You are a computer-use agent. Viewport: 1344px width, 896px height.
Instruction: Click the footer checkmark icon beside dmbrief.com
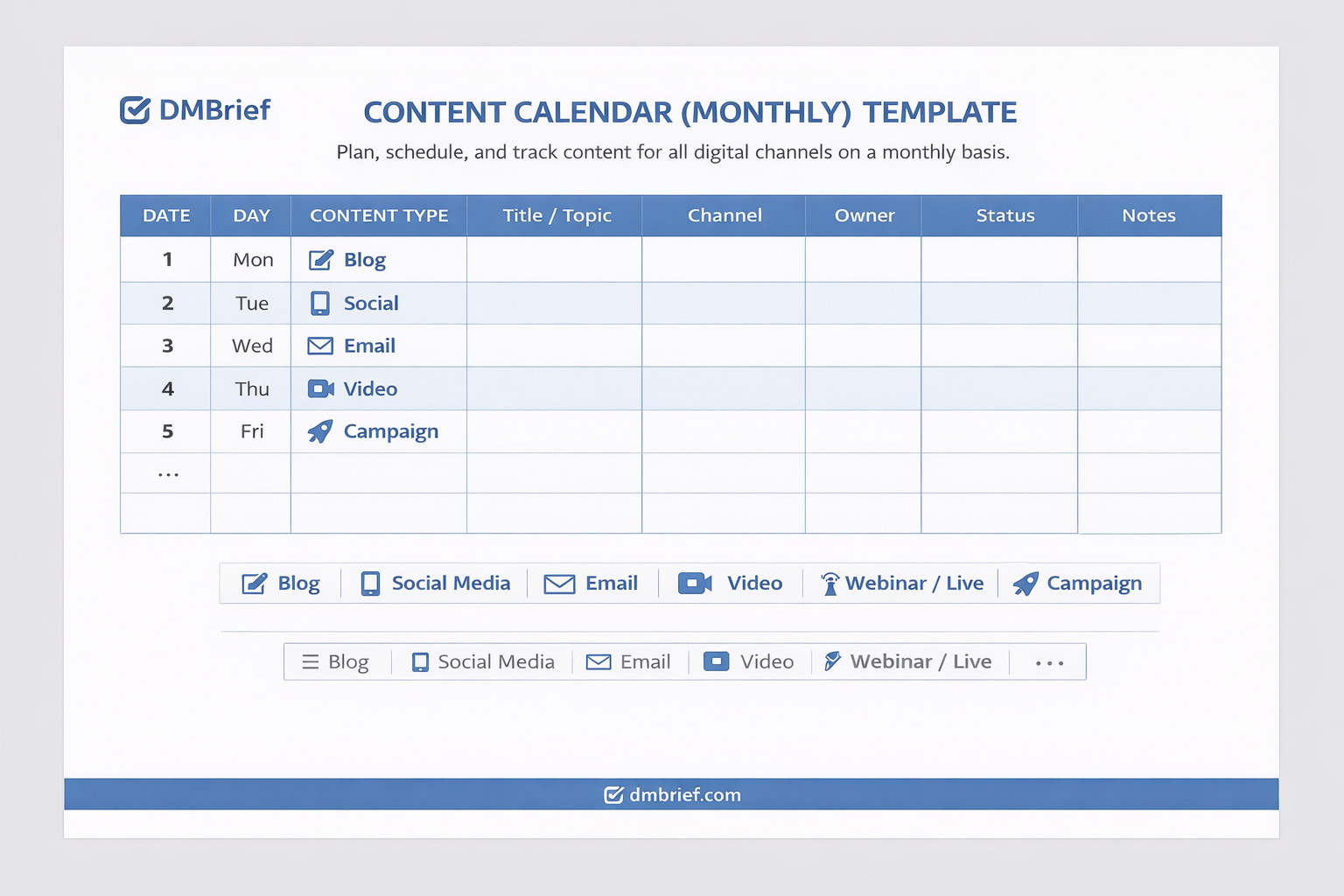pos(613,794)
